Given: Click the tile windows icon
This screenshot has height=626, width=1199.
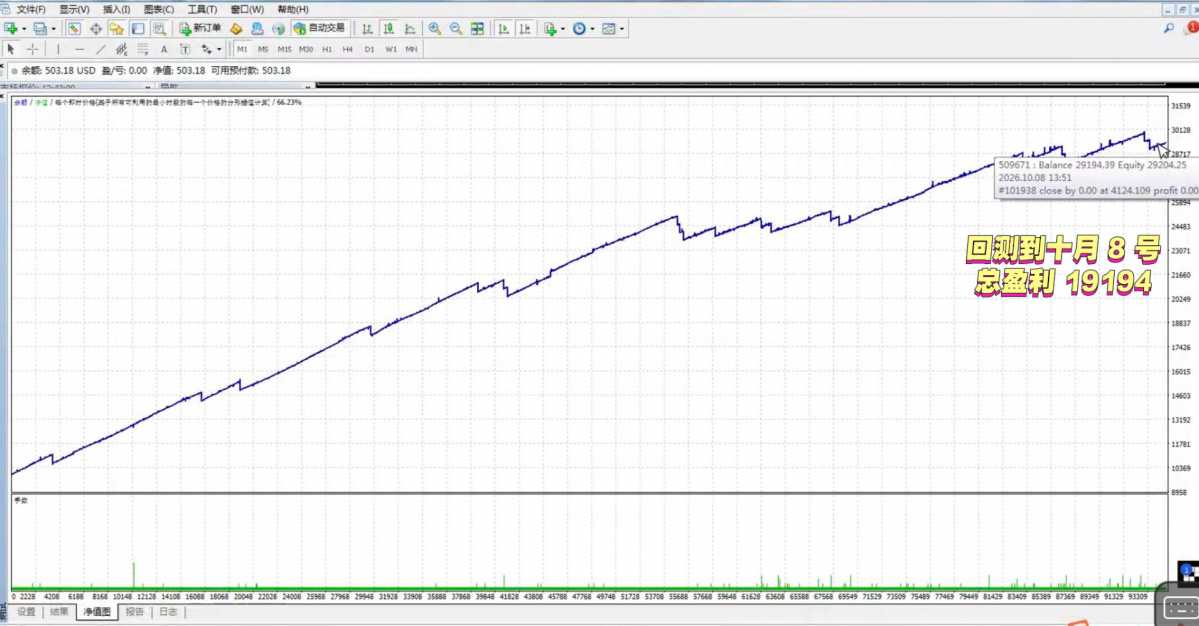Looking at the screenshot, I should coord(477,28).
